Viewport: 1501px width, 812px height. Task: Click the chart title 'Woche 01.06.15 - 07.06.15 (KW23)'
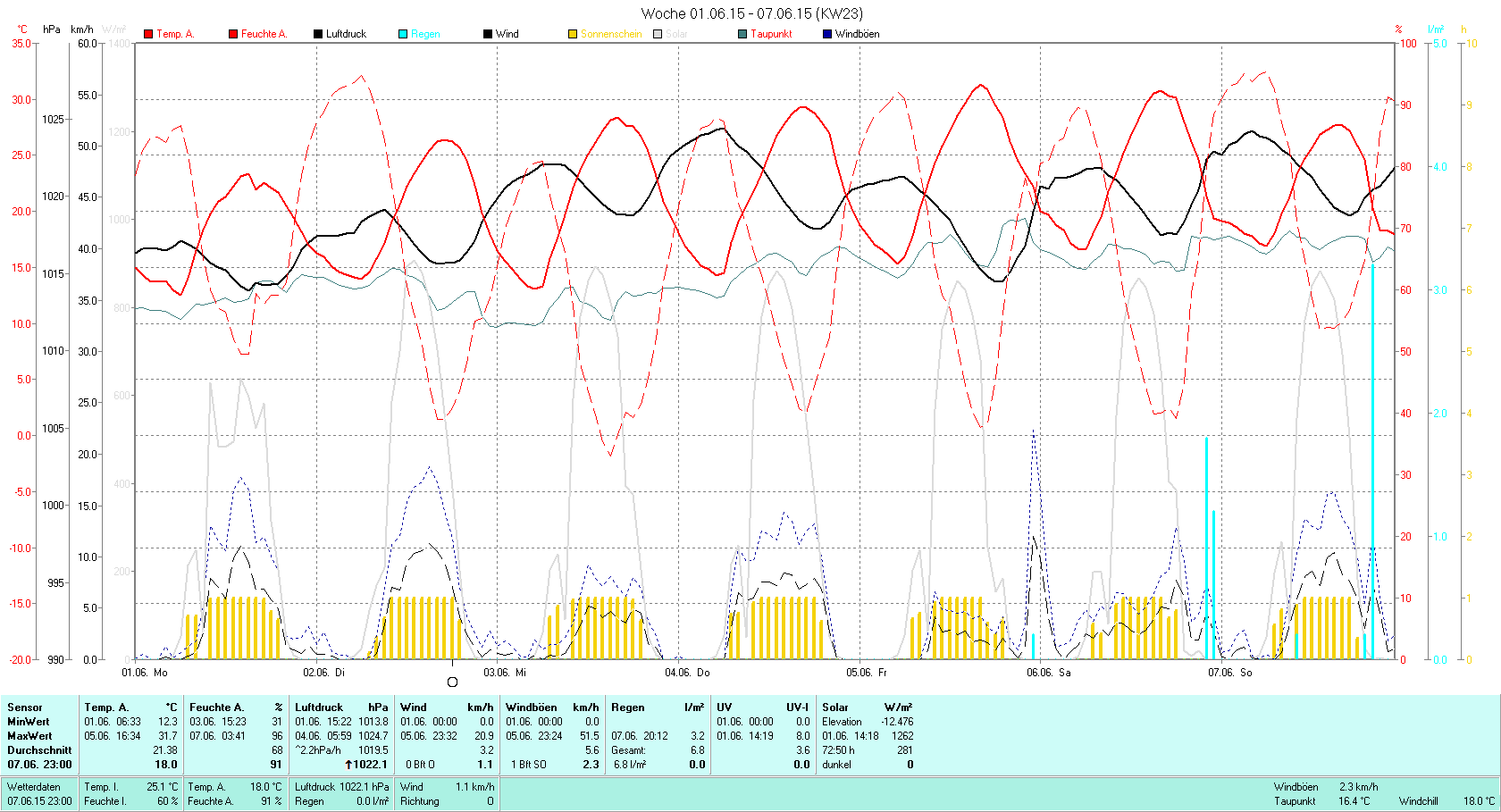751,13
